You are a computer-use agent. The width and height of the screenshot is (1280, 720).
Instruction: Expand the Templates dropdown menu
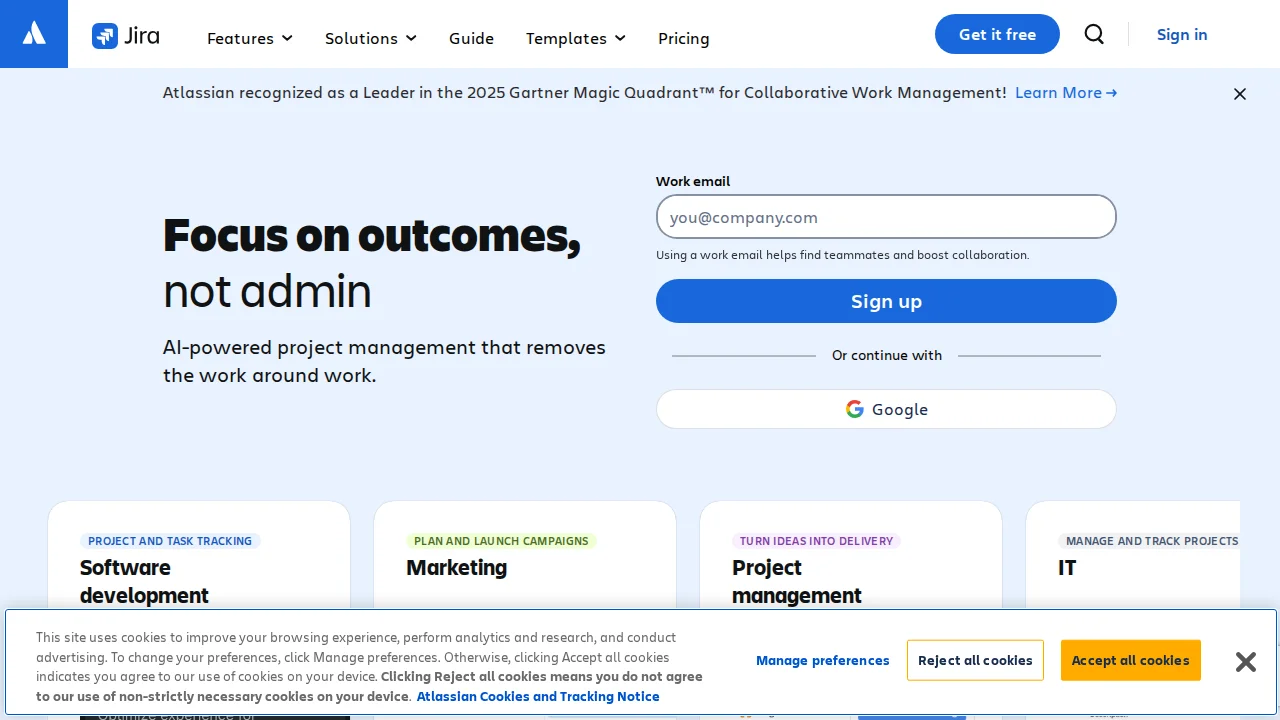tap(576, 38)
